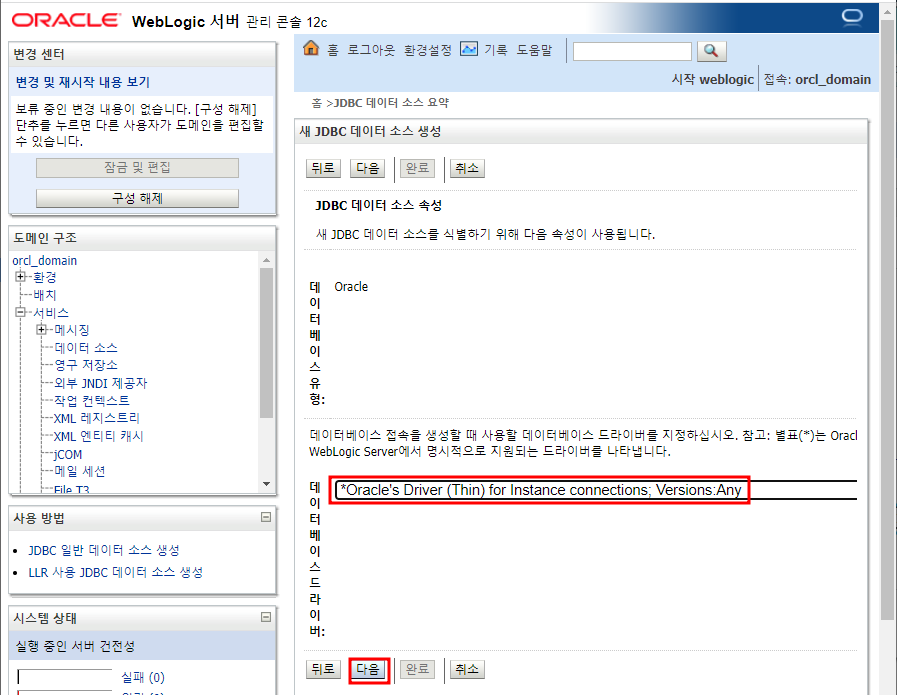The width and height of the screenshot is (897, 695).
Task: Click the bottom 다음 button
Action: point(368,669)
